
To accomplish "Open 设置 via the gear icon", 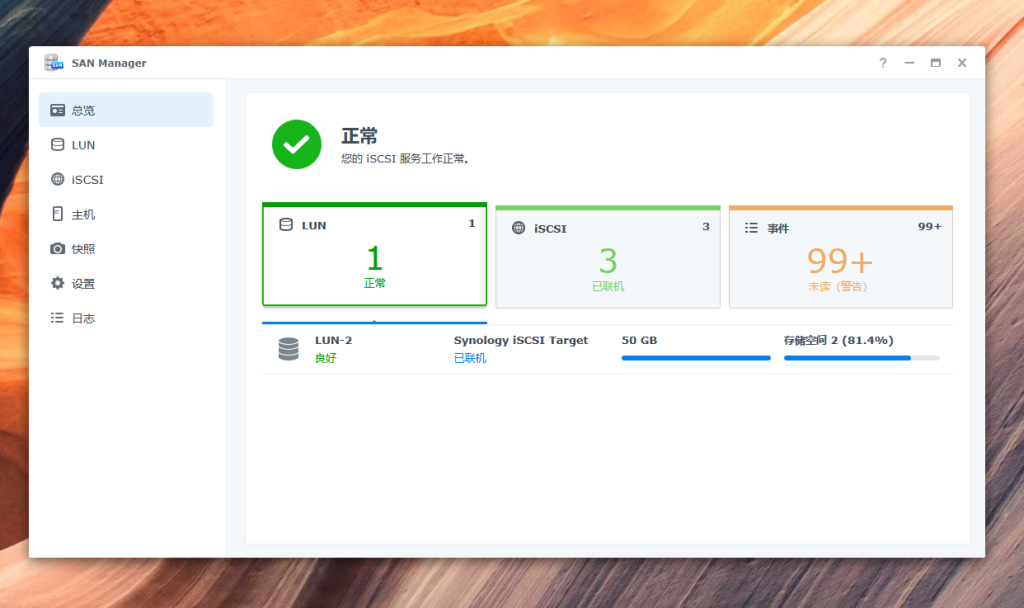I will tap(58, 284).
